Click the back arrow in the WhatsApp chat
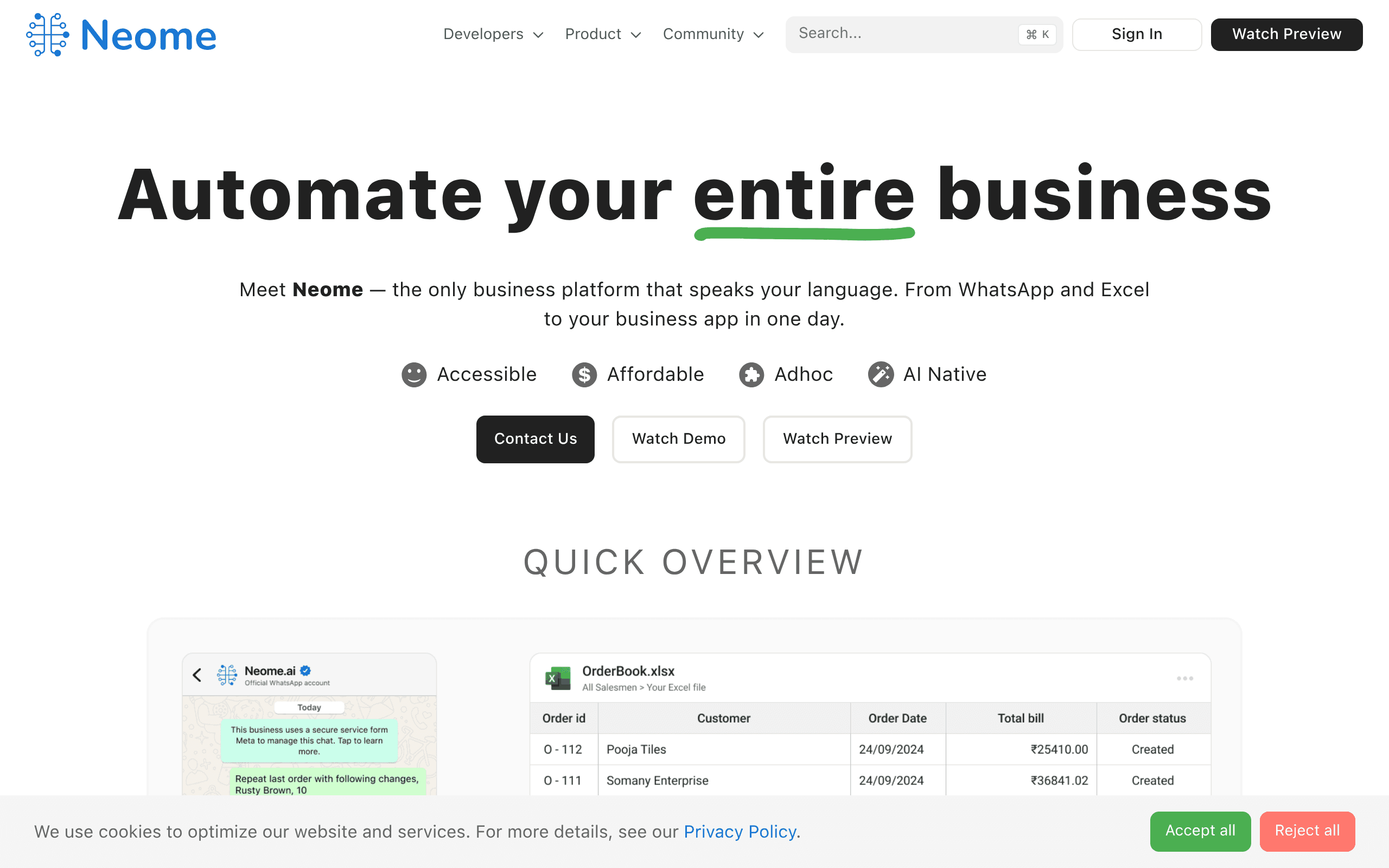The height and width of the screenshot is (868, 1389). coord(197,674)
